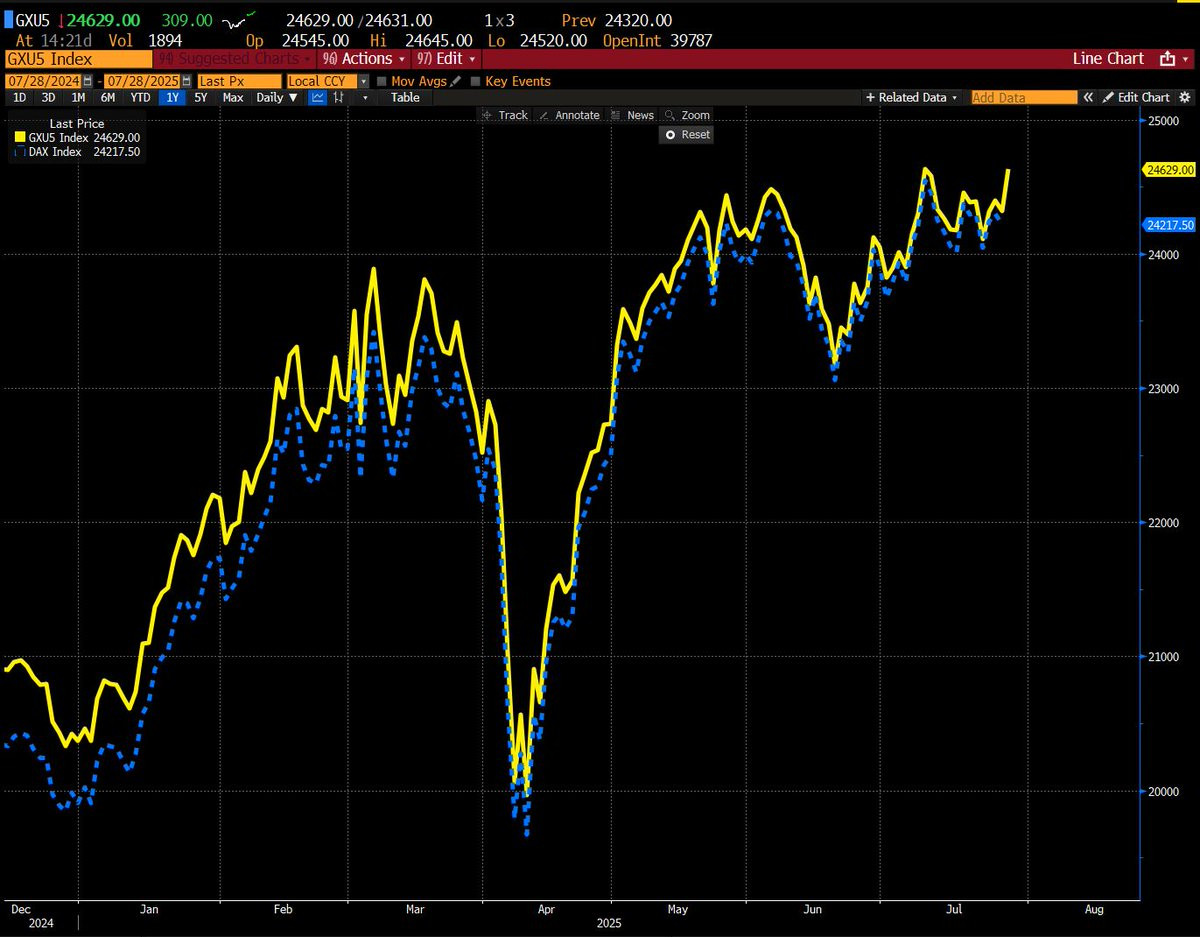The width and height of the screenshot is (1200, 937).
Task: Open the News overlay tool
Action: tap(632, 115)
